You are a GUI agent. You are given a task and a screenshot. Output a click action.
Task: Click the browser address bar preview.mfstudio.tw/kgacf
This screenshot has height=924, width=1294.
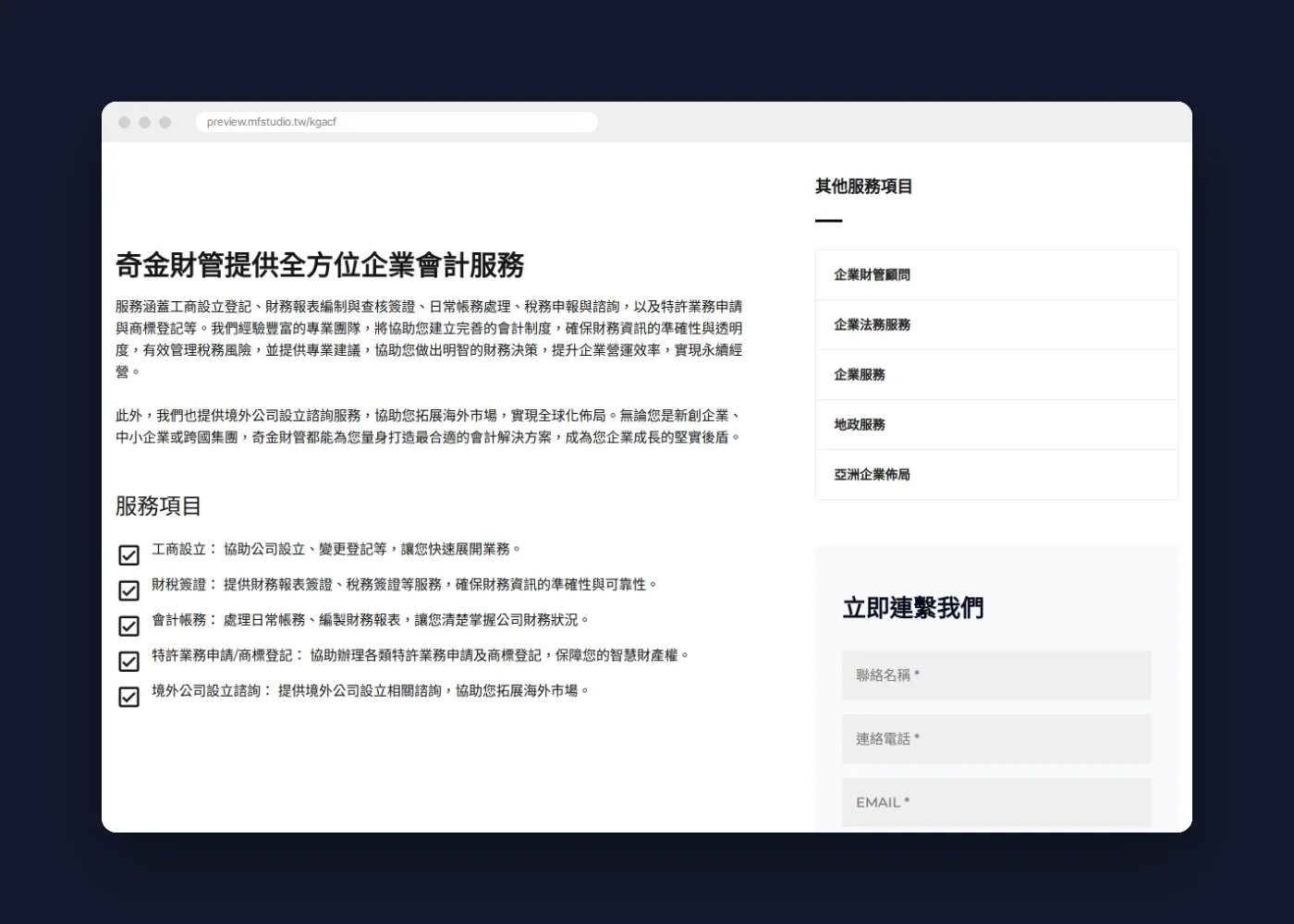[x=397, y=122]
